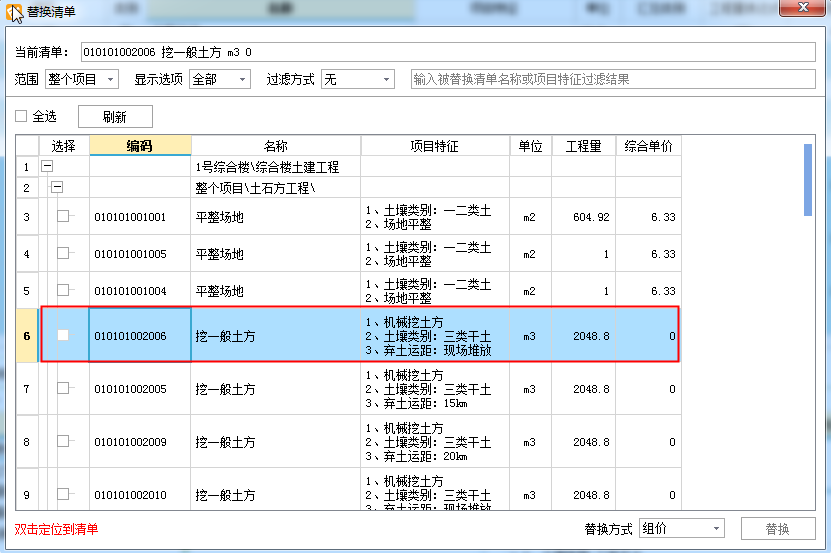Screen dimensions: 831x553
Task: Toggle checkbox for row 9 挖一般土方
Action: point(64,495)
